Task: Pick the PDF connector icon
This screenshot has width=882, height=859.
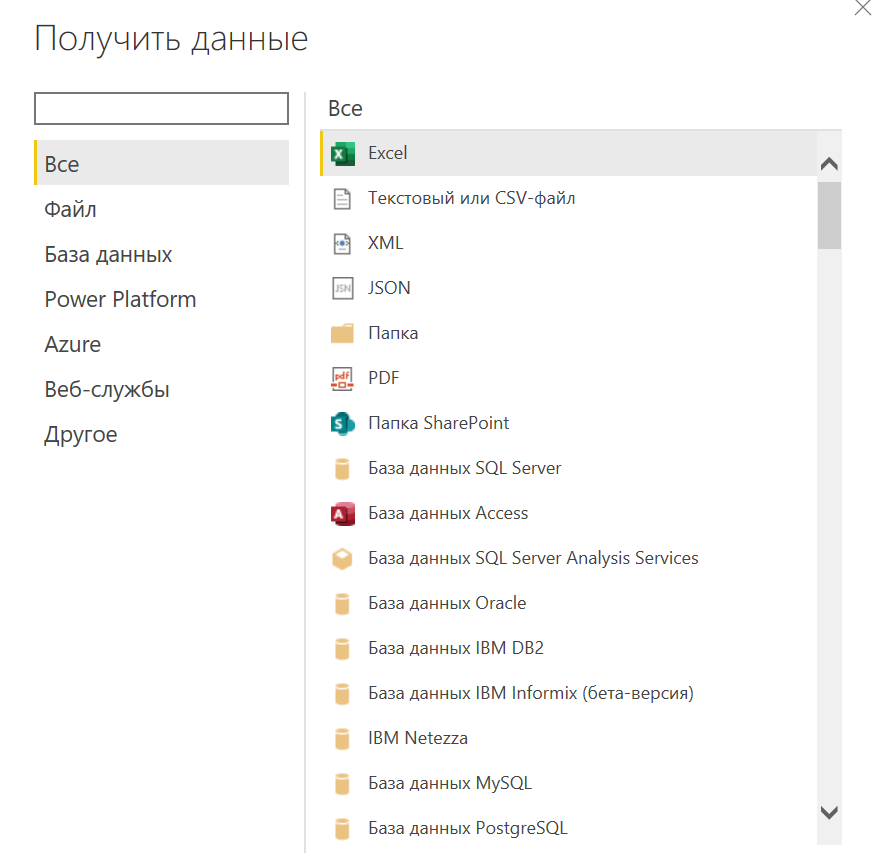Action: click(342, 379)
